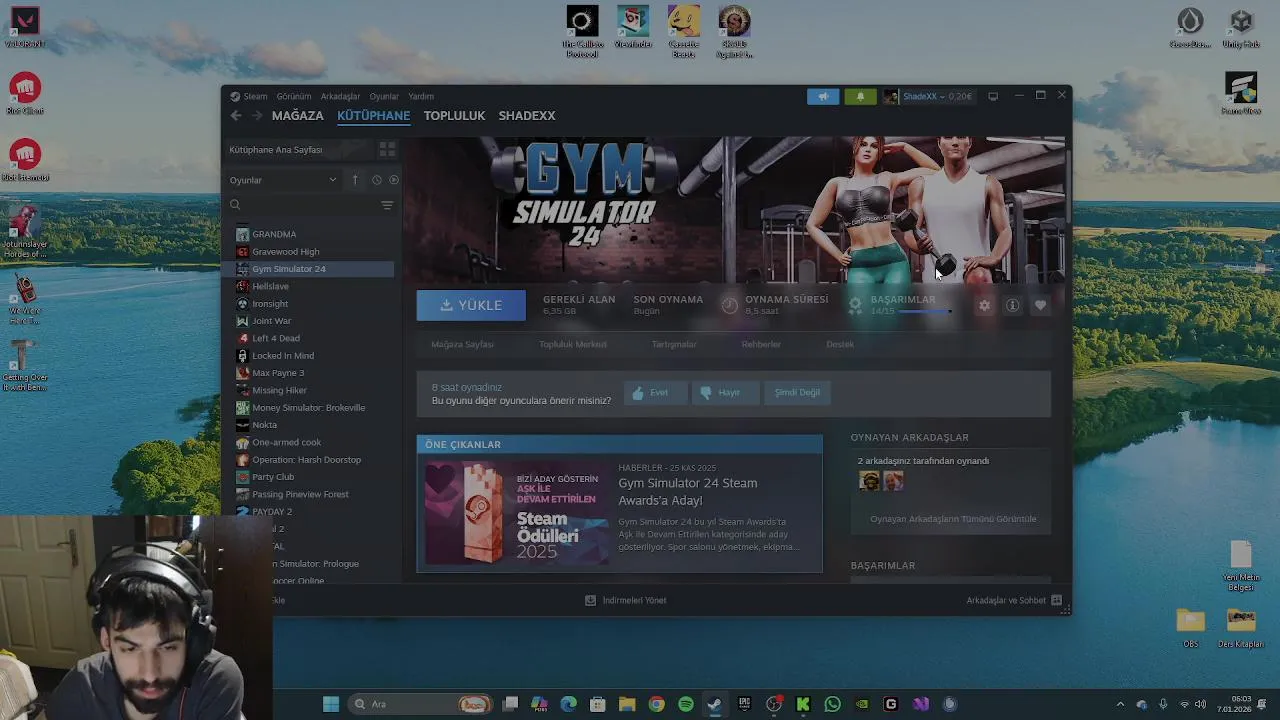The height and width of the screenshot is (720, 1280).
Task: Open Spotify from taskbar
Action: pyautogui.click(x=685, y=704)
